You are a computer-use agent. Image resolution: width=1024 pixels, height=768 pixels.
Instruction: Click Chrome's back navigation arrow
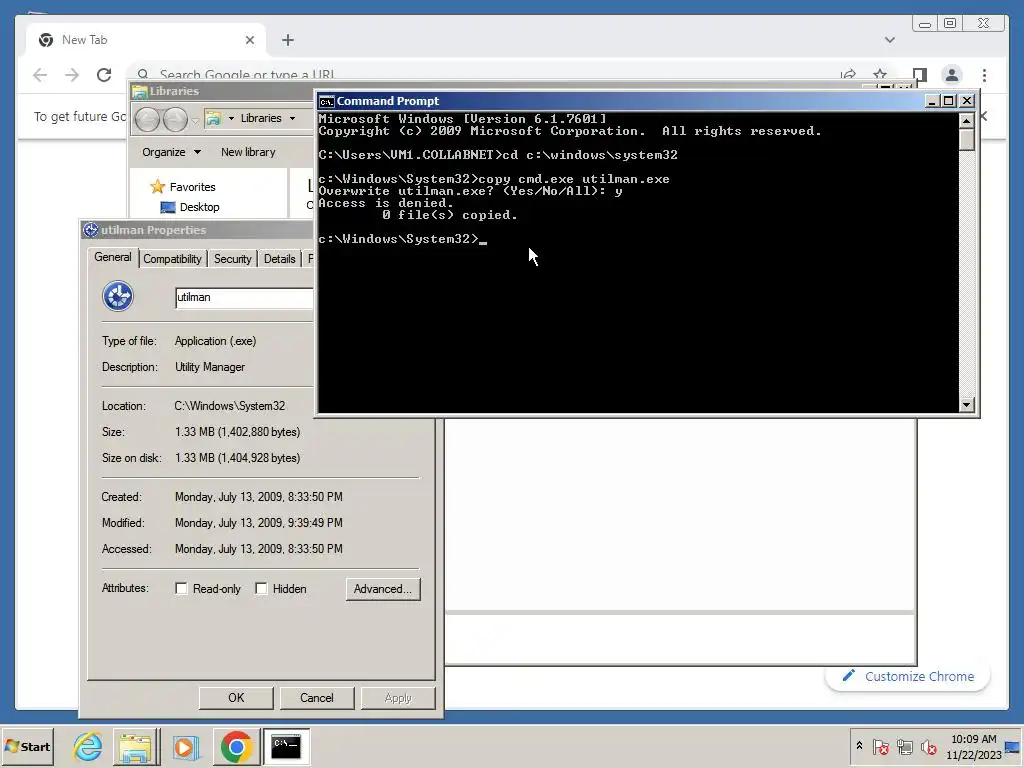(x=40, y=75)
